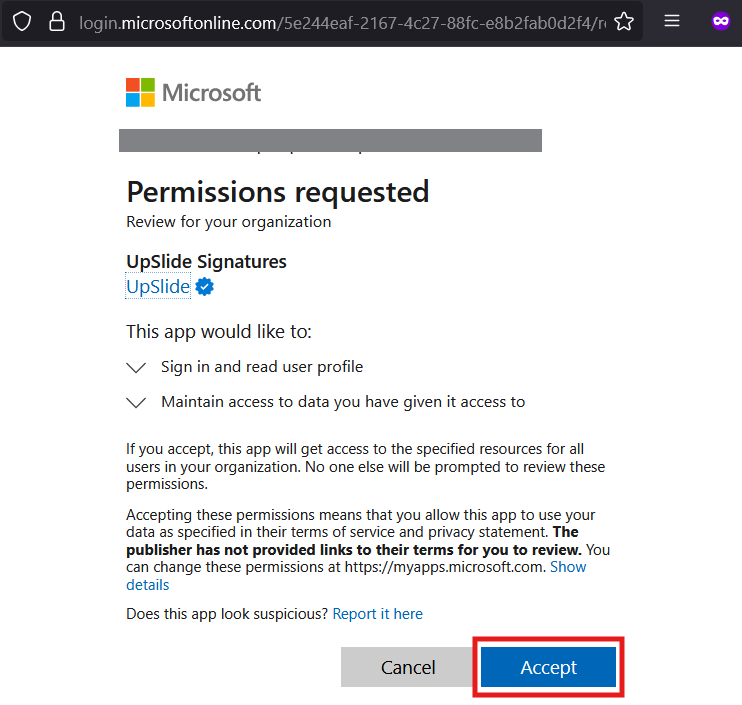Click 'This app would like to:' text

219,332
